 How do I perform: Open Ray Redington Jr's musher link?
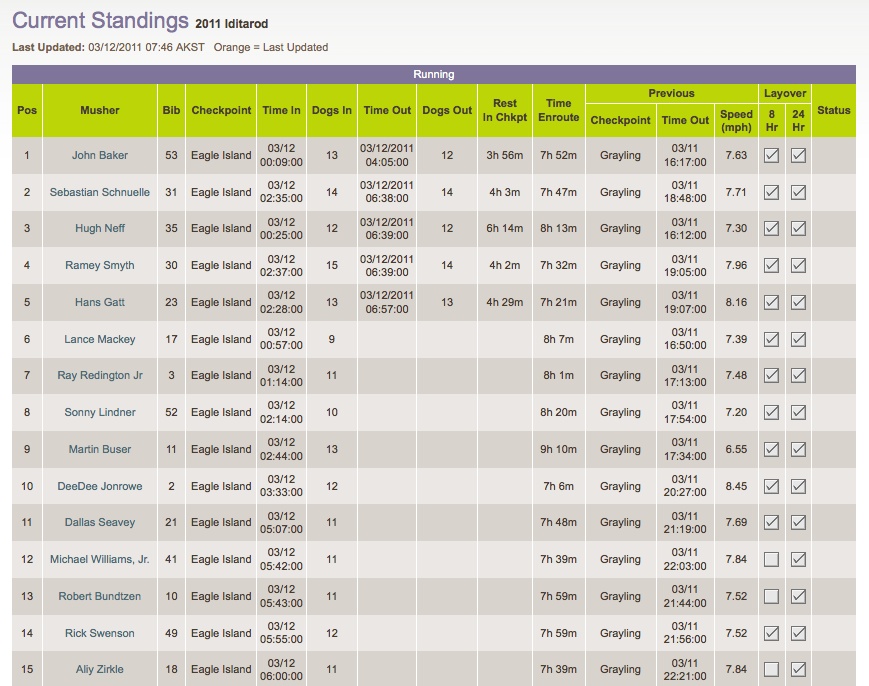tap(100, 375)
